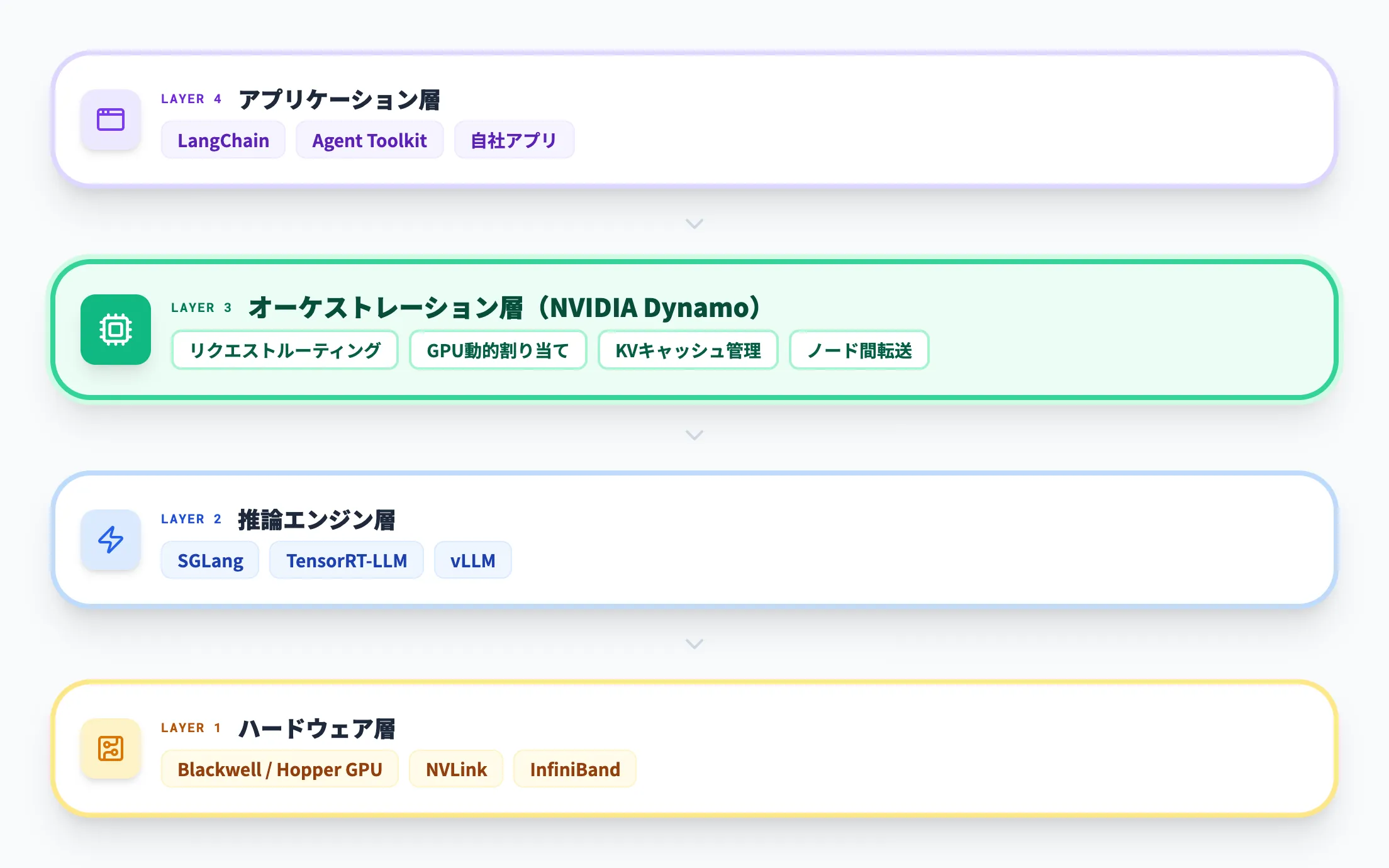Click the ノード間転送 tag

tap(858, 350)
